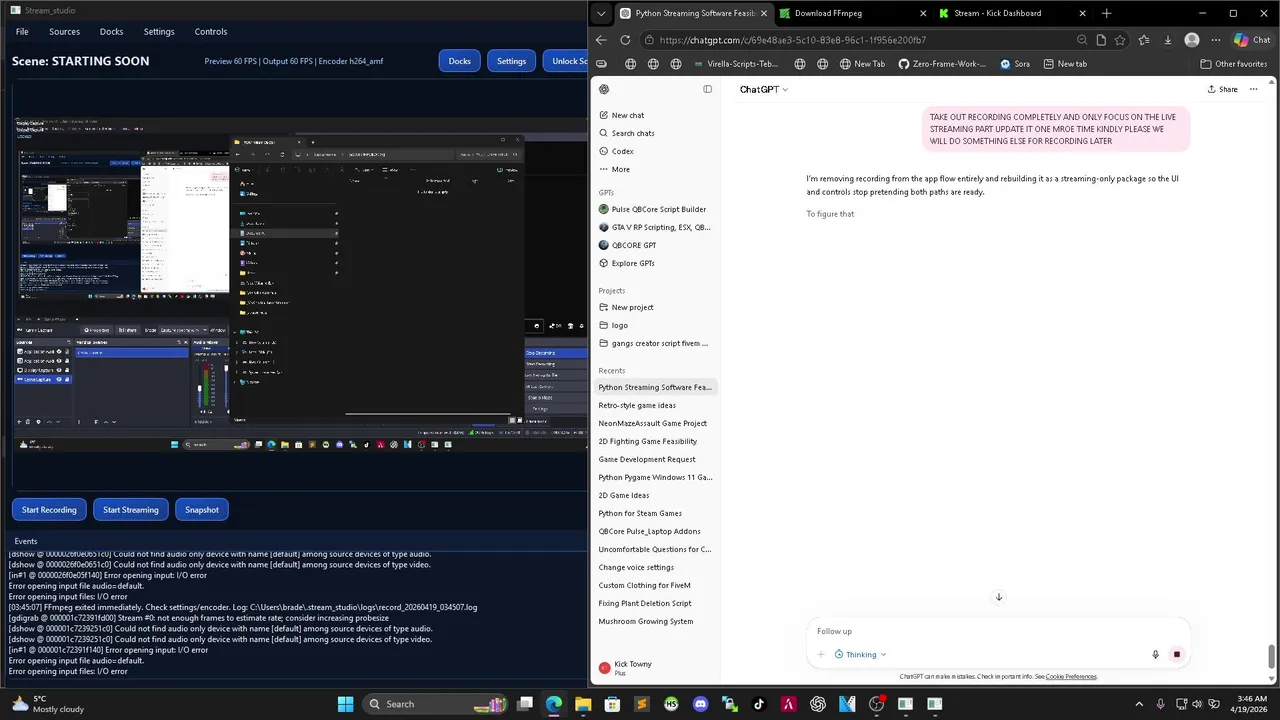
Task: Add page to favorites star icon
Action: click(1120, 40)
